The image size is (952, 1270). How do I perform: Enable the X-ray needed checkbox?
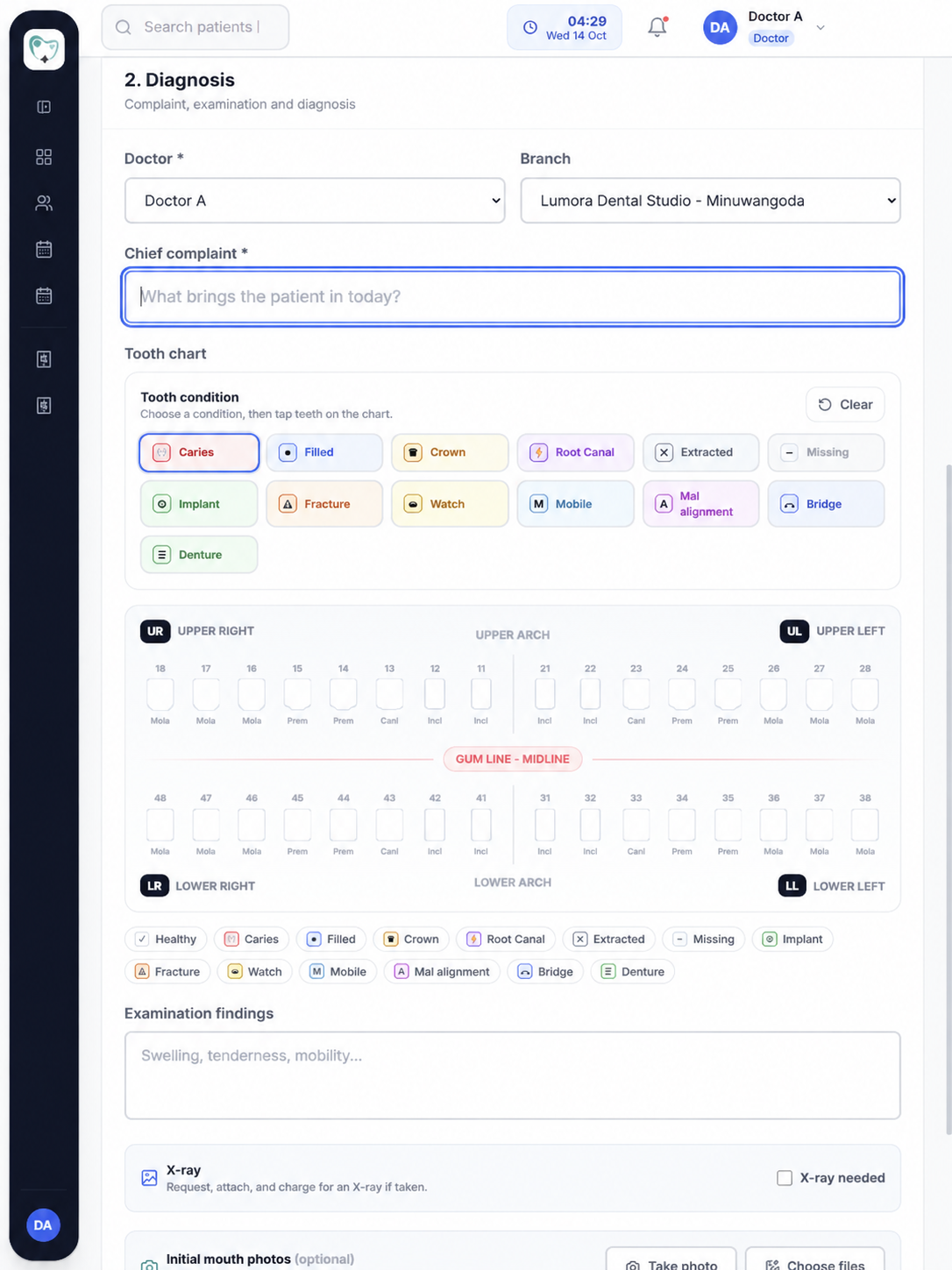point(785,1178)
